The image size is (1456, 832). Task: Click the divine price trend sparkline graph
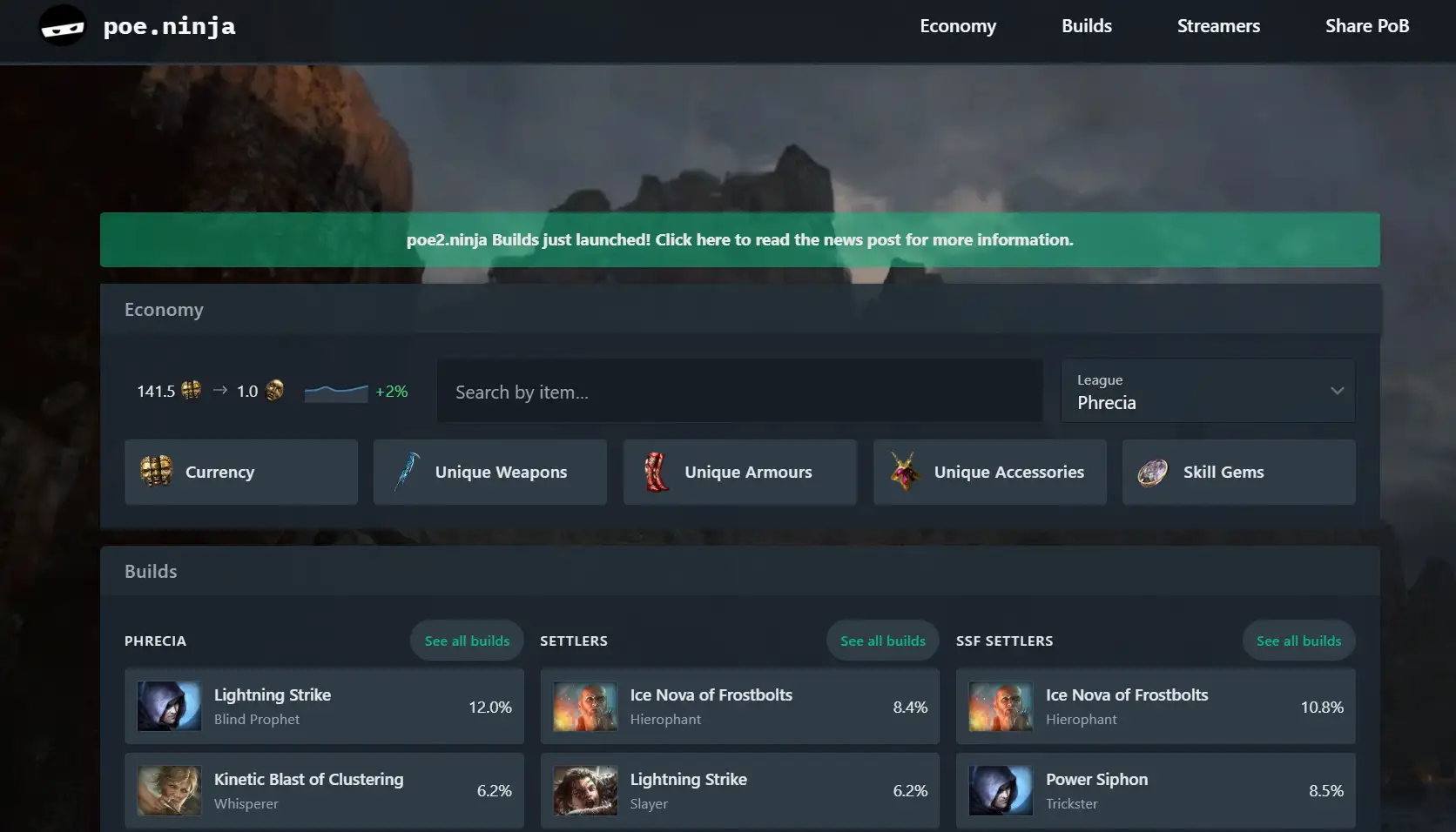click(336, 392)
